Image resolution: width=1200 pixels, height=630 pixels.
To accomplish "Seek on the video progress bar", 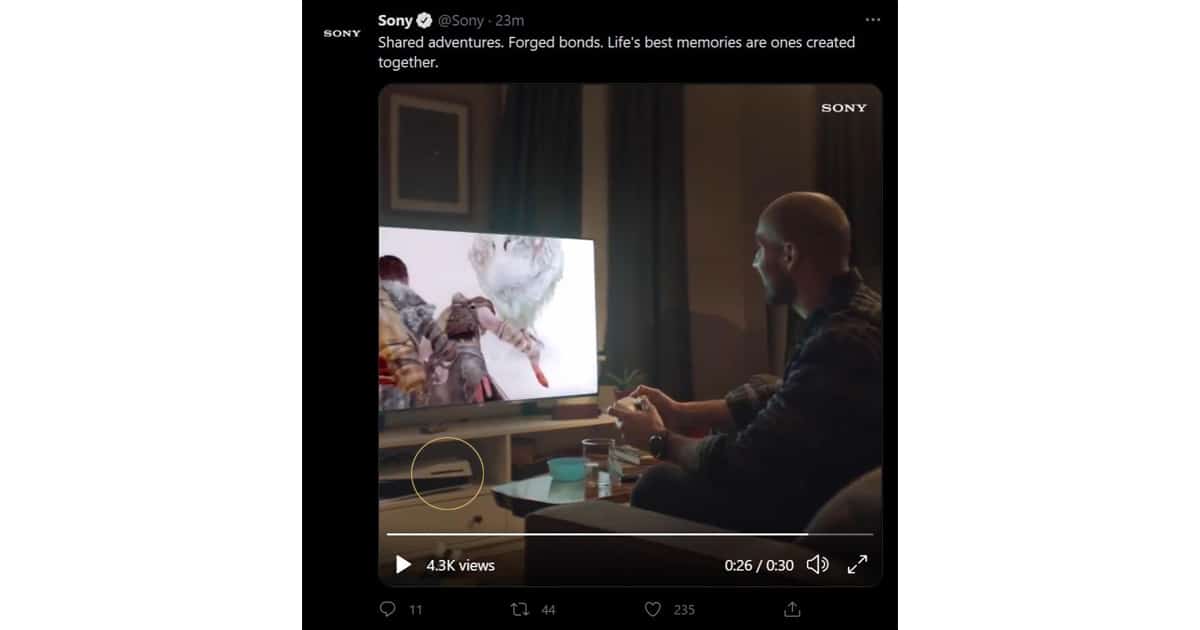I will coord(630,534).
